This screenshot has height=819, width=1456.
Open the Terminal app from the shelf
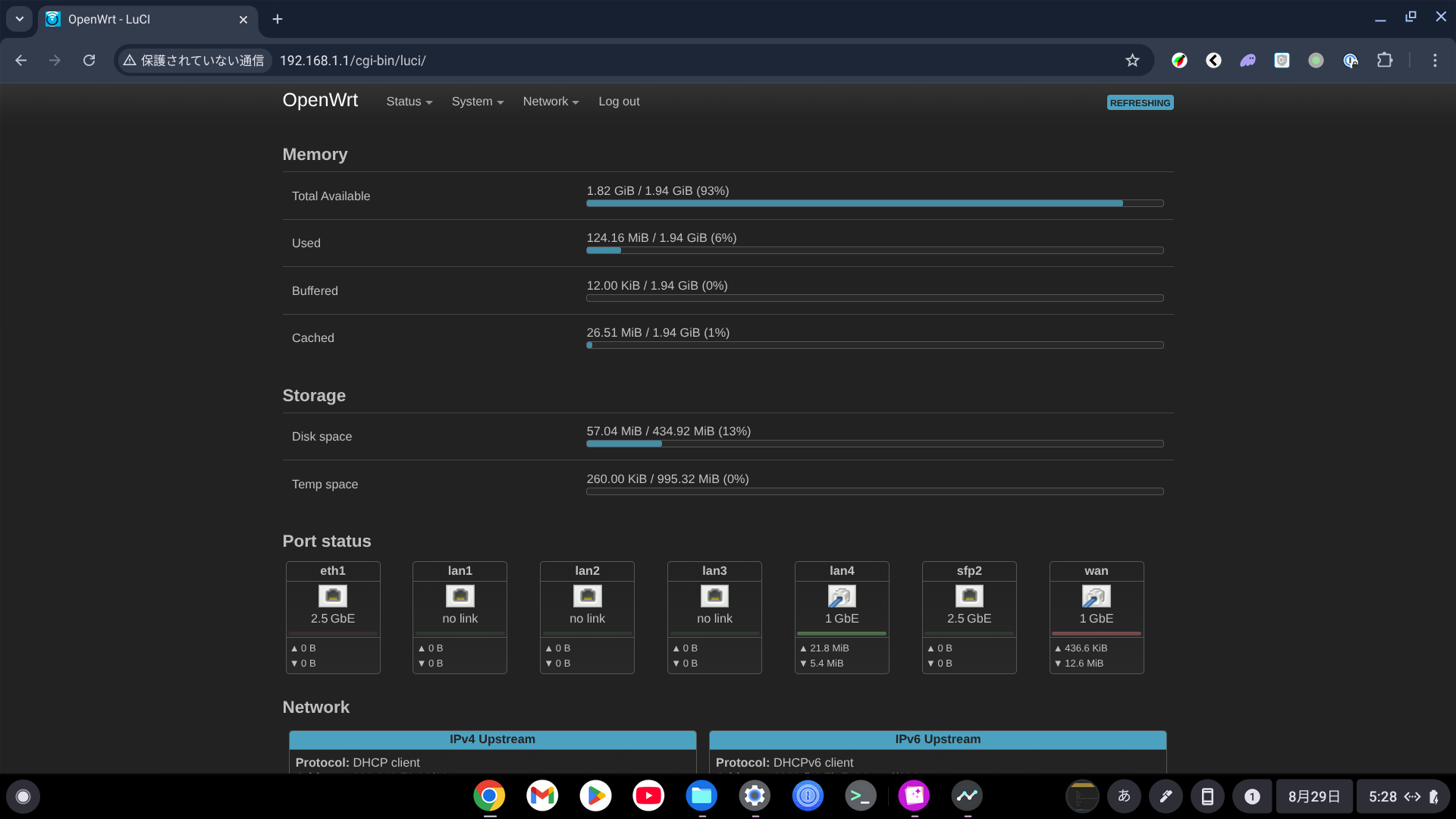pyautogui.click(x=861, y=796)
